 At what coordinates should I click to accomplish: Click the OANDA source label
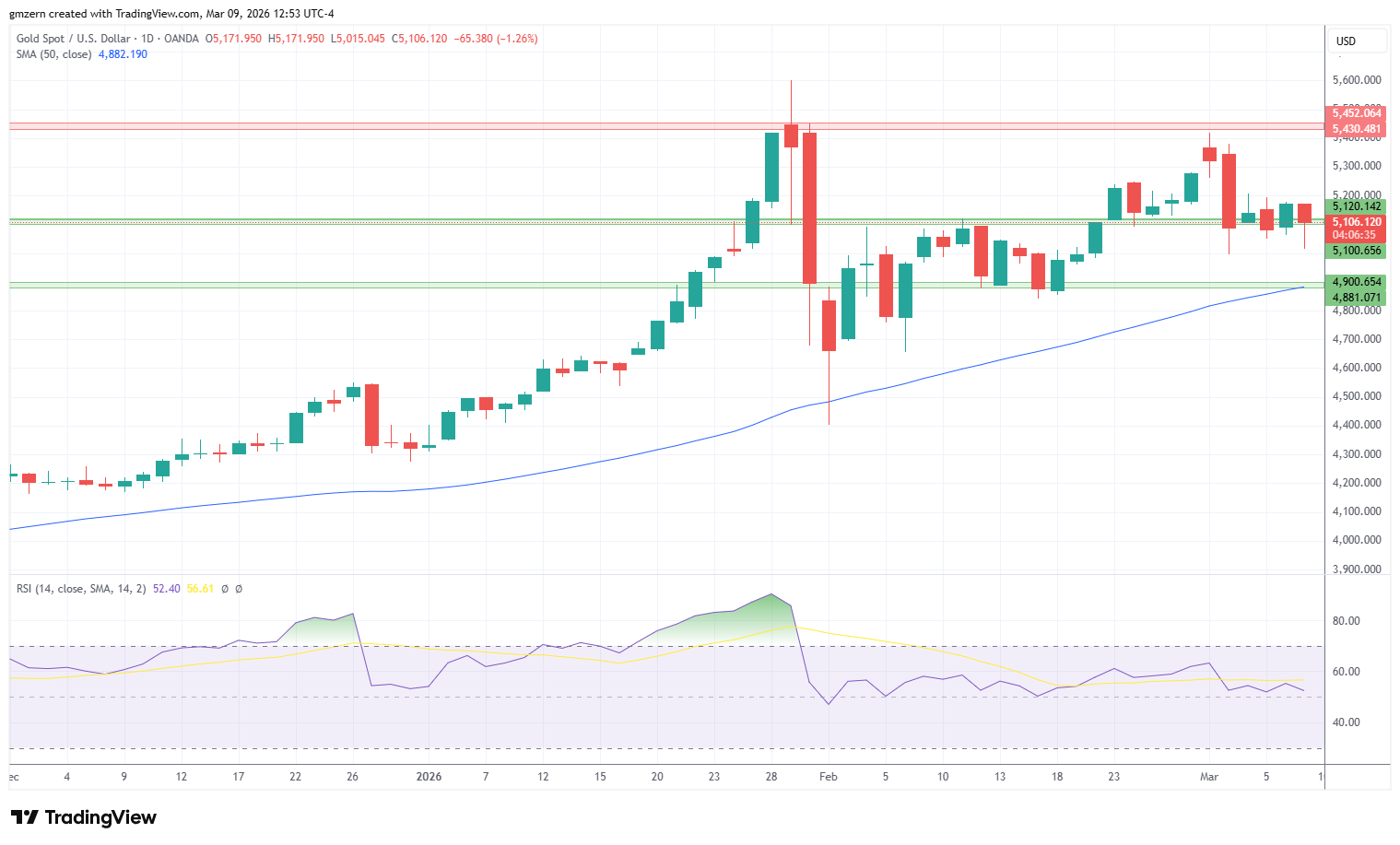click(x=182, y=39)
